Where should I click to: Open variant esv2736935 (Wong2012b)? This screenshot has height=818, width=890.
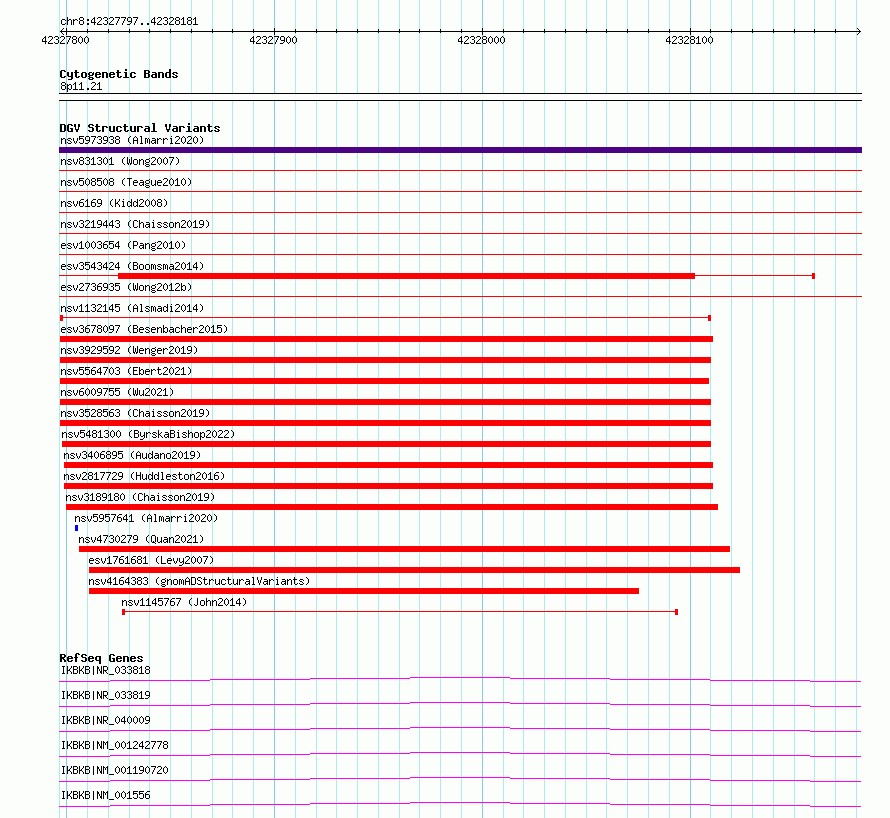click(x=126, y=287)
